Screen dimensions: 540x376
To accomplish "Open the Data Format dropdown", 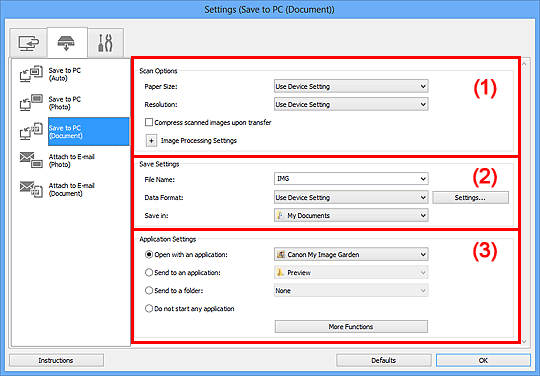I will click(x=351, y=198).
